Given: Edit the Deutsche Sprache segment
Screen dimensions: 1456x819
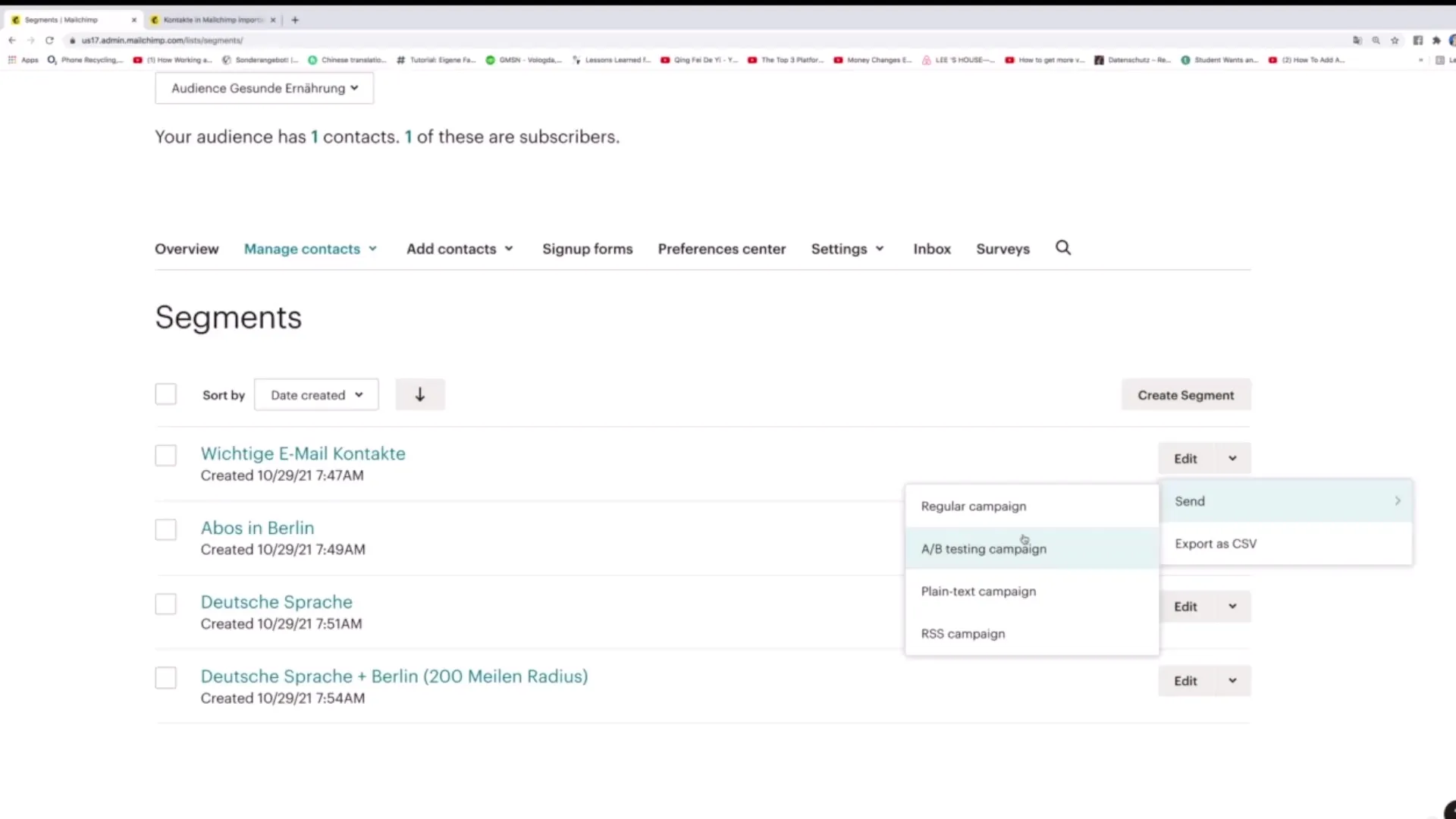Looking at the screenshot, I should click(1186, 606).
